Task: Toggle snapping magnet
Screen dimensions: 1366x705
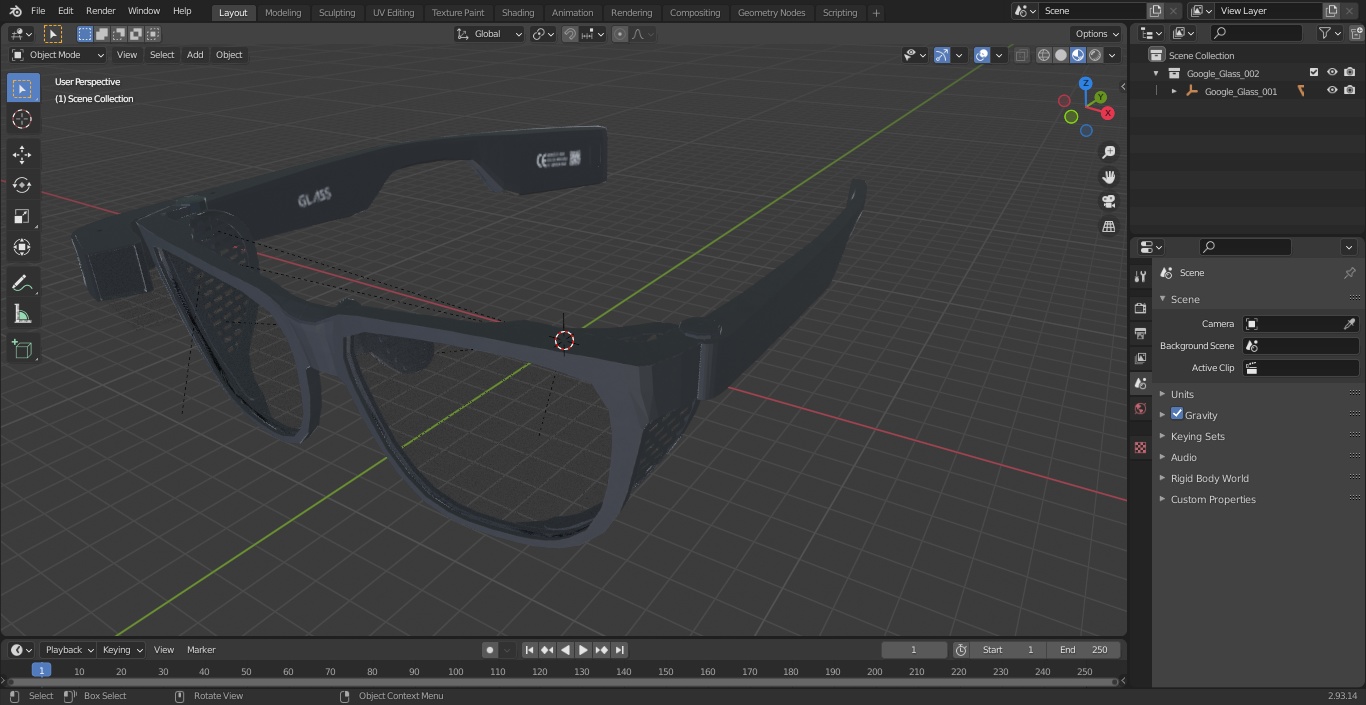Action: pyautogui.click(x=569, y=34)
